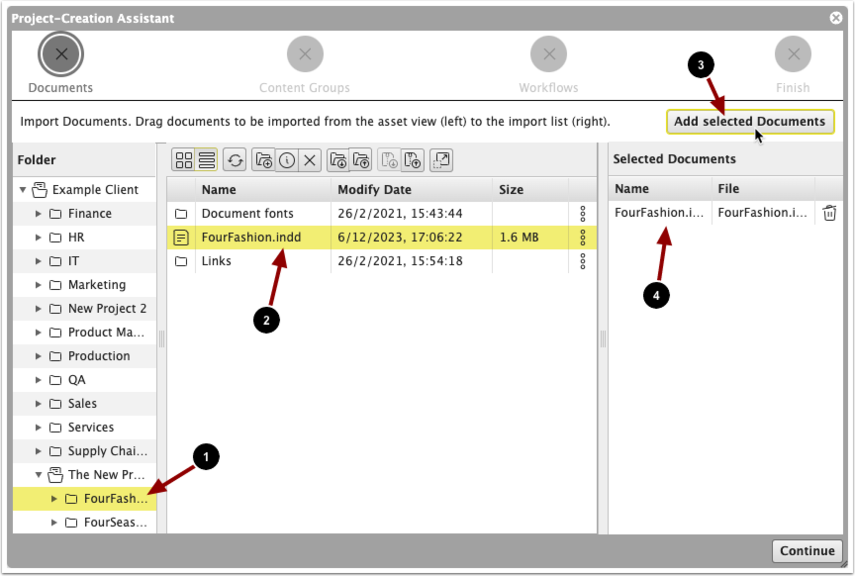The image size is (855, 576).
Task: Click Name header in Selected Documents
Action: 660,189
